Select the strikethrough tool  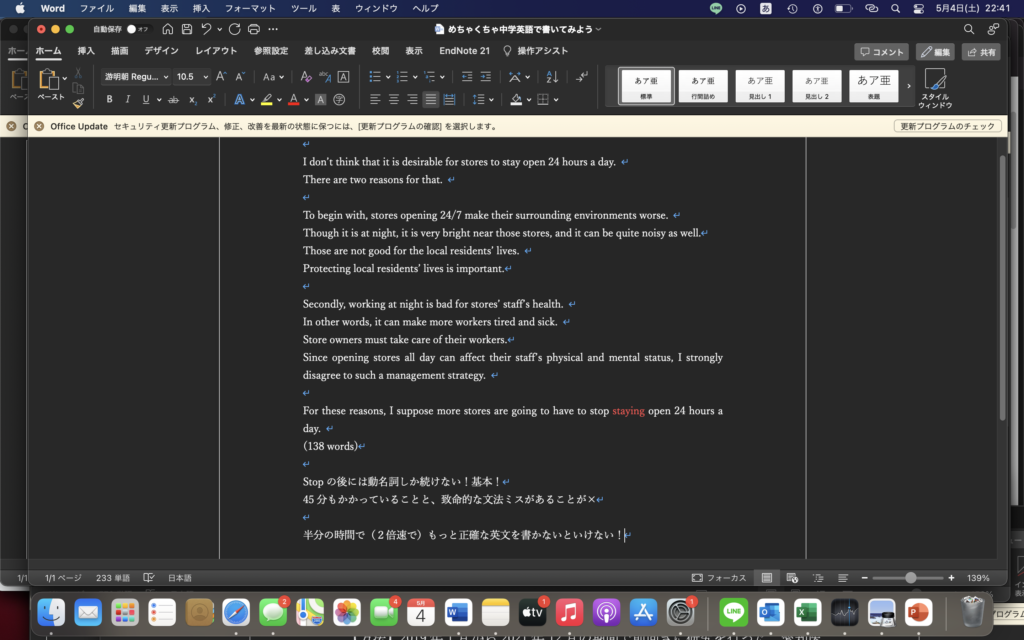173,98
